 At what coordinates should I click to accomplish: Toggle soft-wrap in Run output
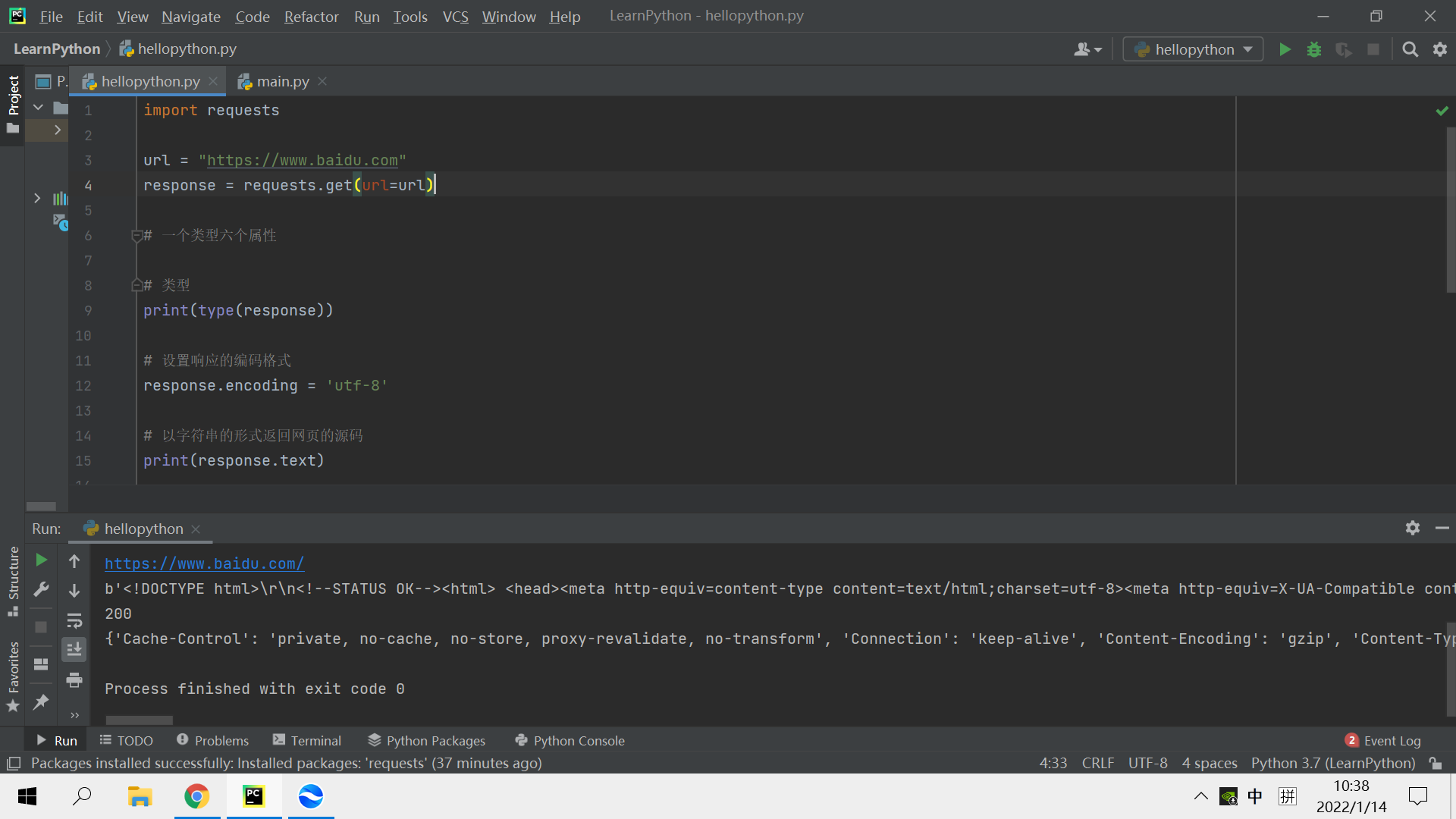(74, 621)
